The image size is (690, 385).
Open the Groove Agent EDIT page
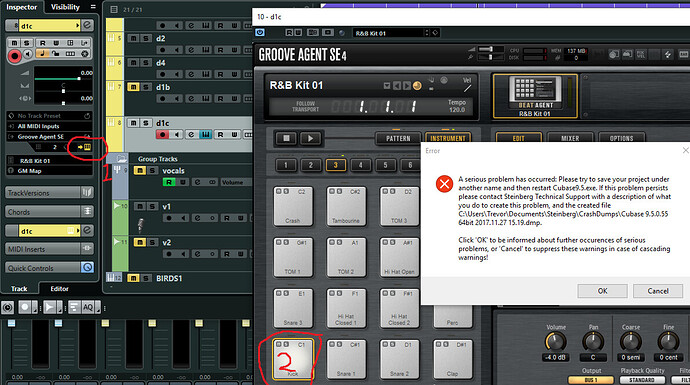click(x=518, y=138)
